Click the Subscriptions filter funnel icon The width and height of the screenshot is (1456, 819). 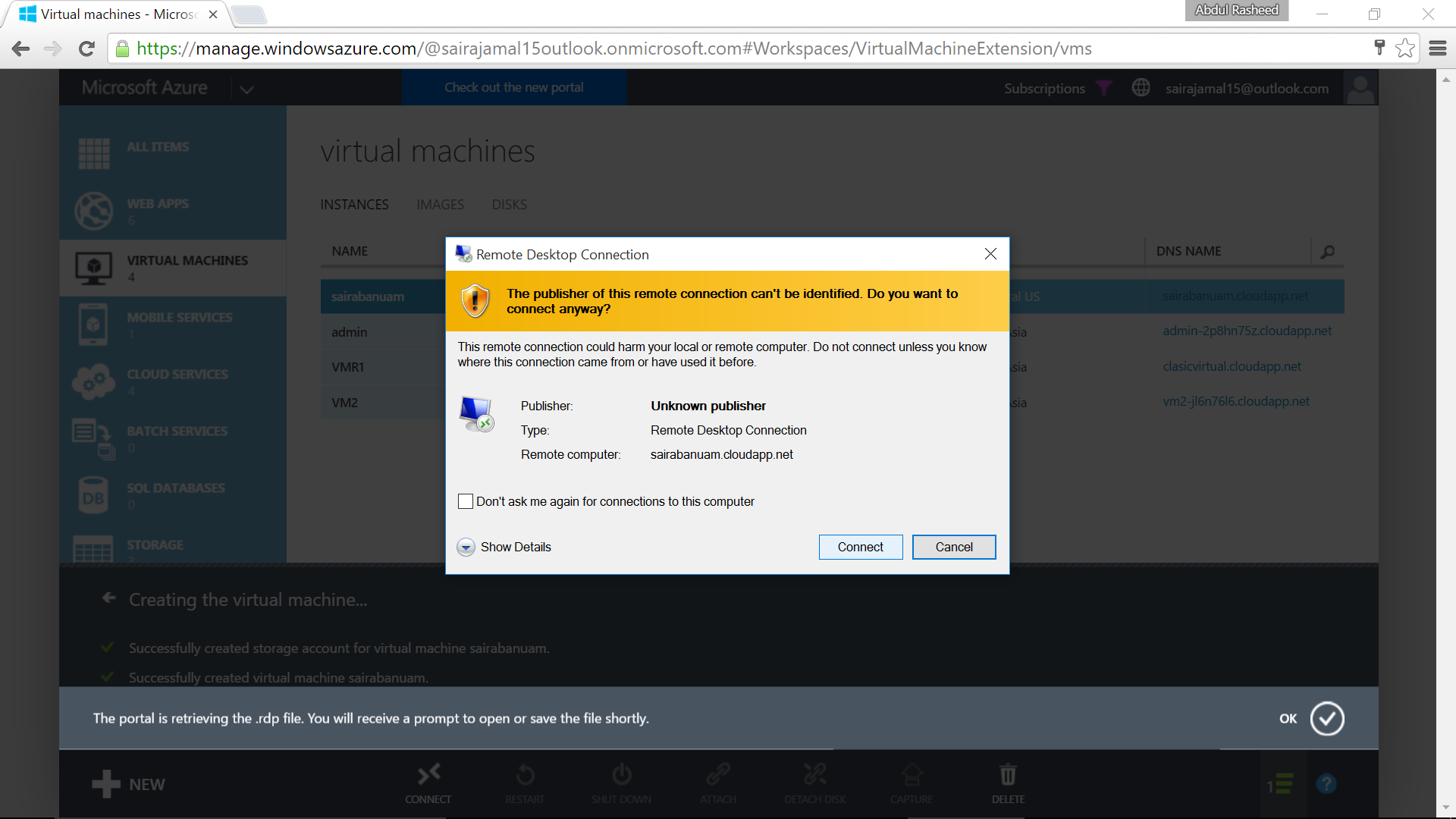click(1104, 88)
